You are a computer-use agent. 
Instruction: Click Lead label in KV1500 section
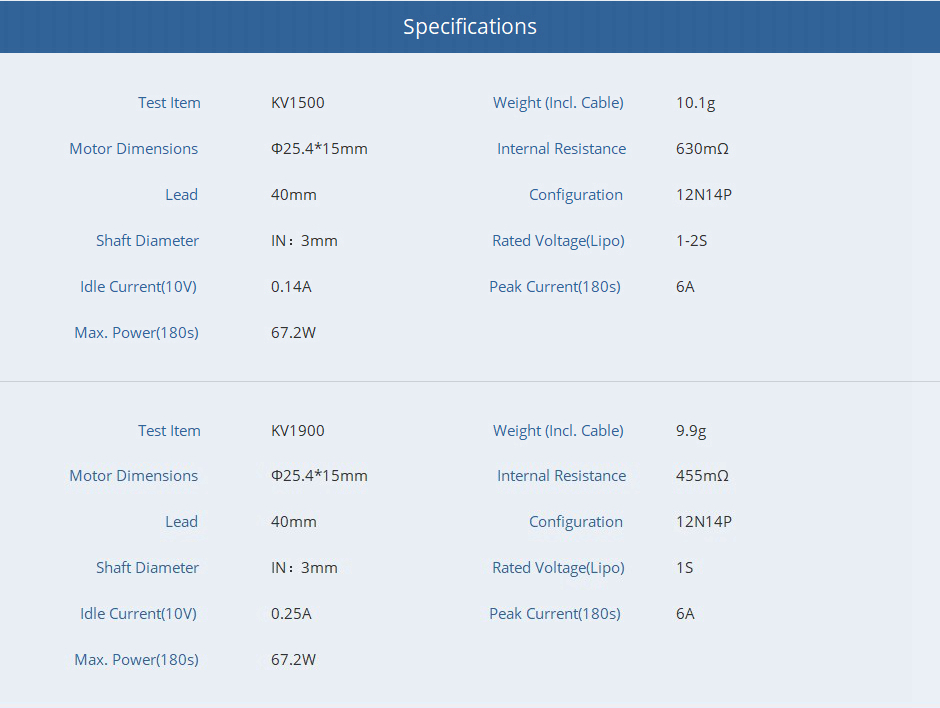point(181,195)
